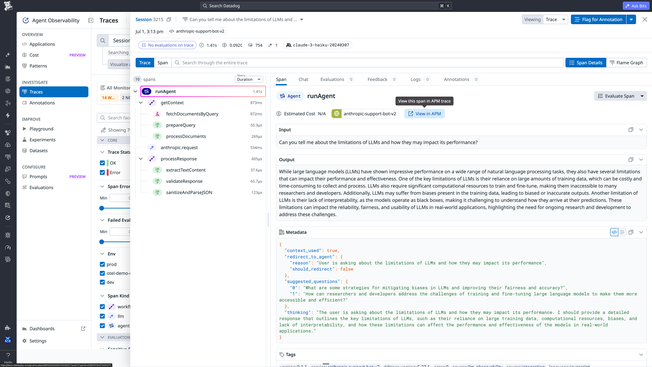Click the Search facets field
This screenshot has height=367, width=652.
click(x=114, y=118)
